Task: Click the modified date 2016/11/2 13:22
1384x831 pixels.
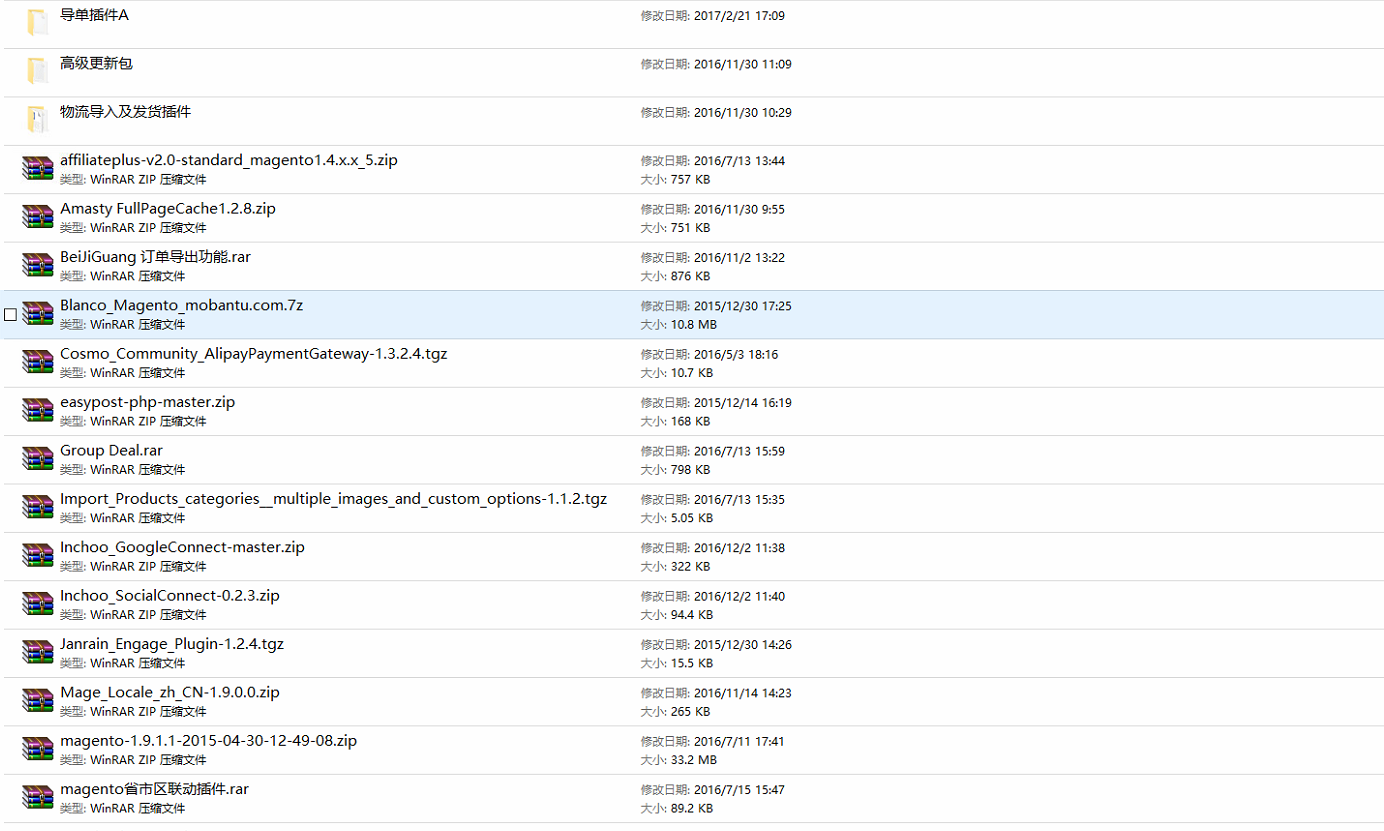Action: [739, 258]
